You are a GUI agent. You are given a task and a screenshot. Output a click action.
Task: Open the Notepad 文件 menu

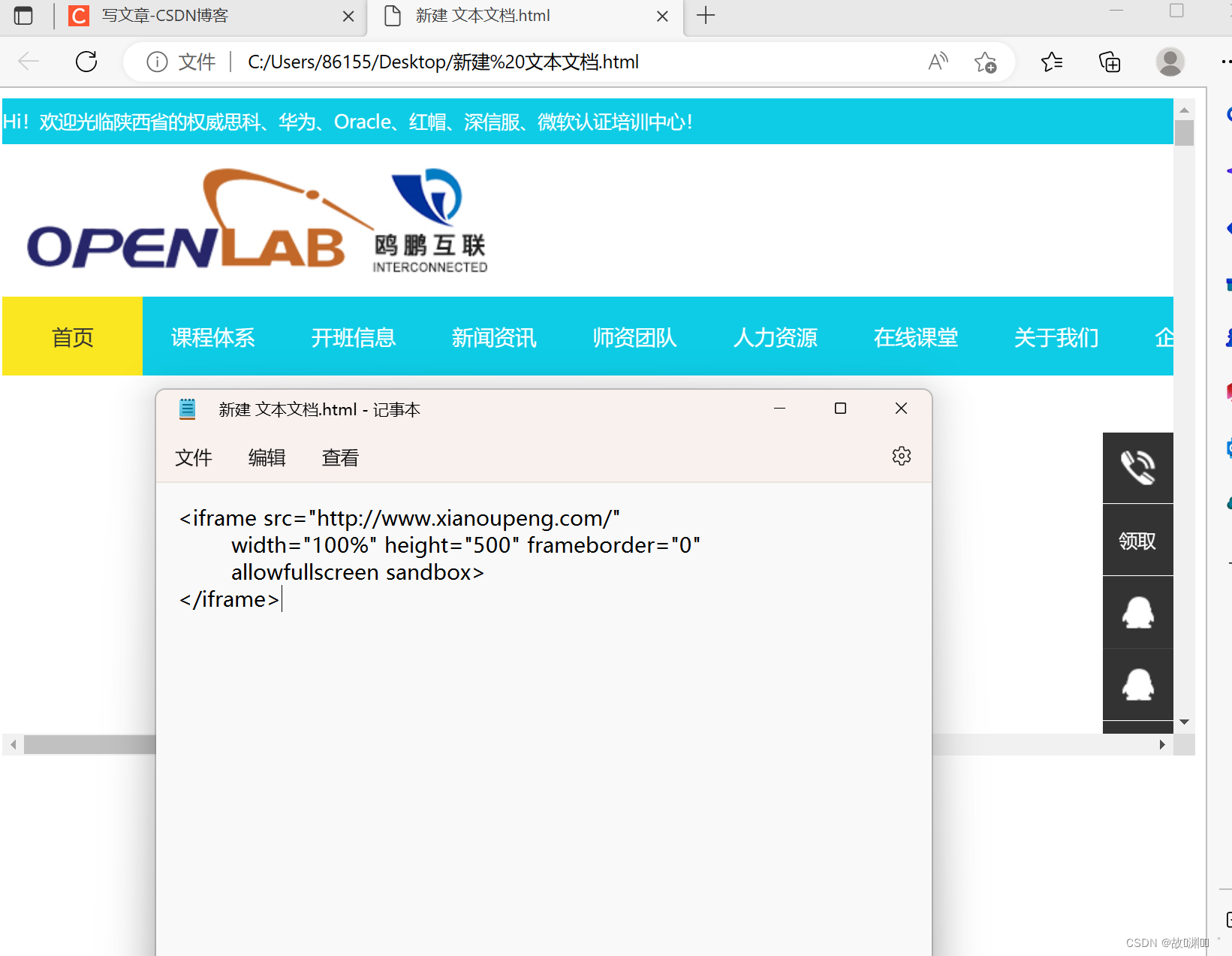[194, 457]
